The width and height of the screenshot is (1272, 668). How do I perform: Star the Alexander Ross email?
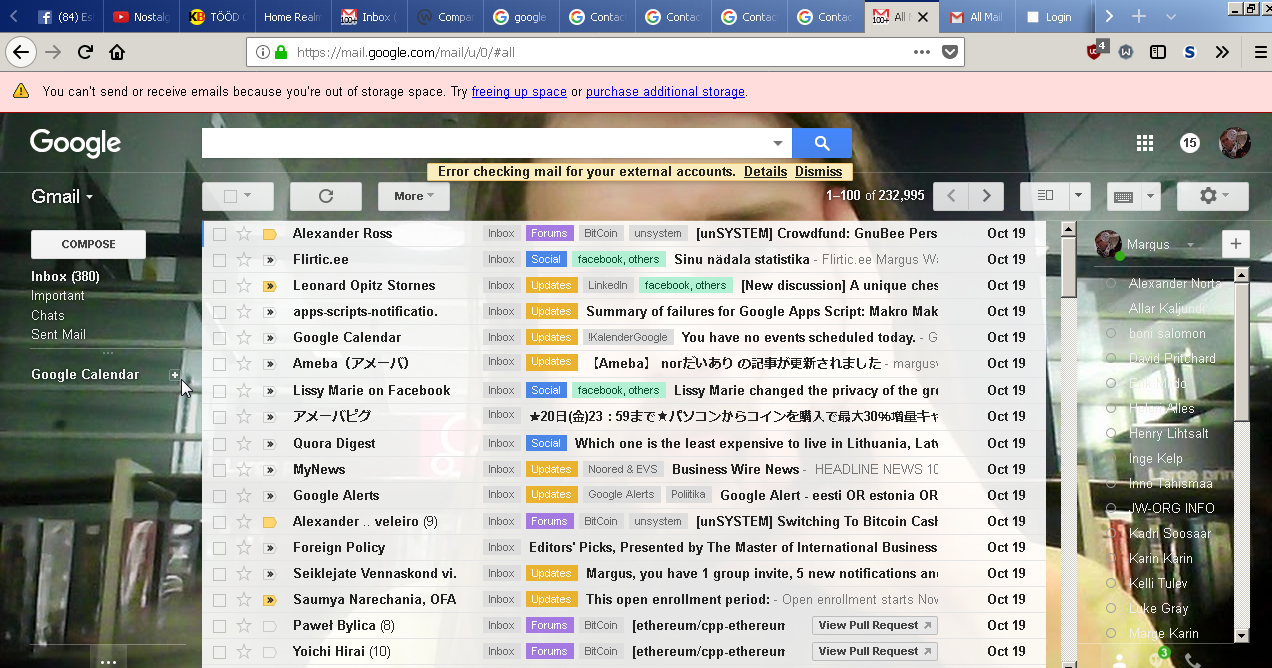pyautogui.click(x=244, y=234)
